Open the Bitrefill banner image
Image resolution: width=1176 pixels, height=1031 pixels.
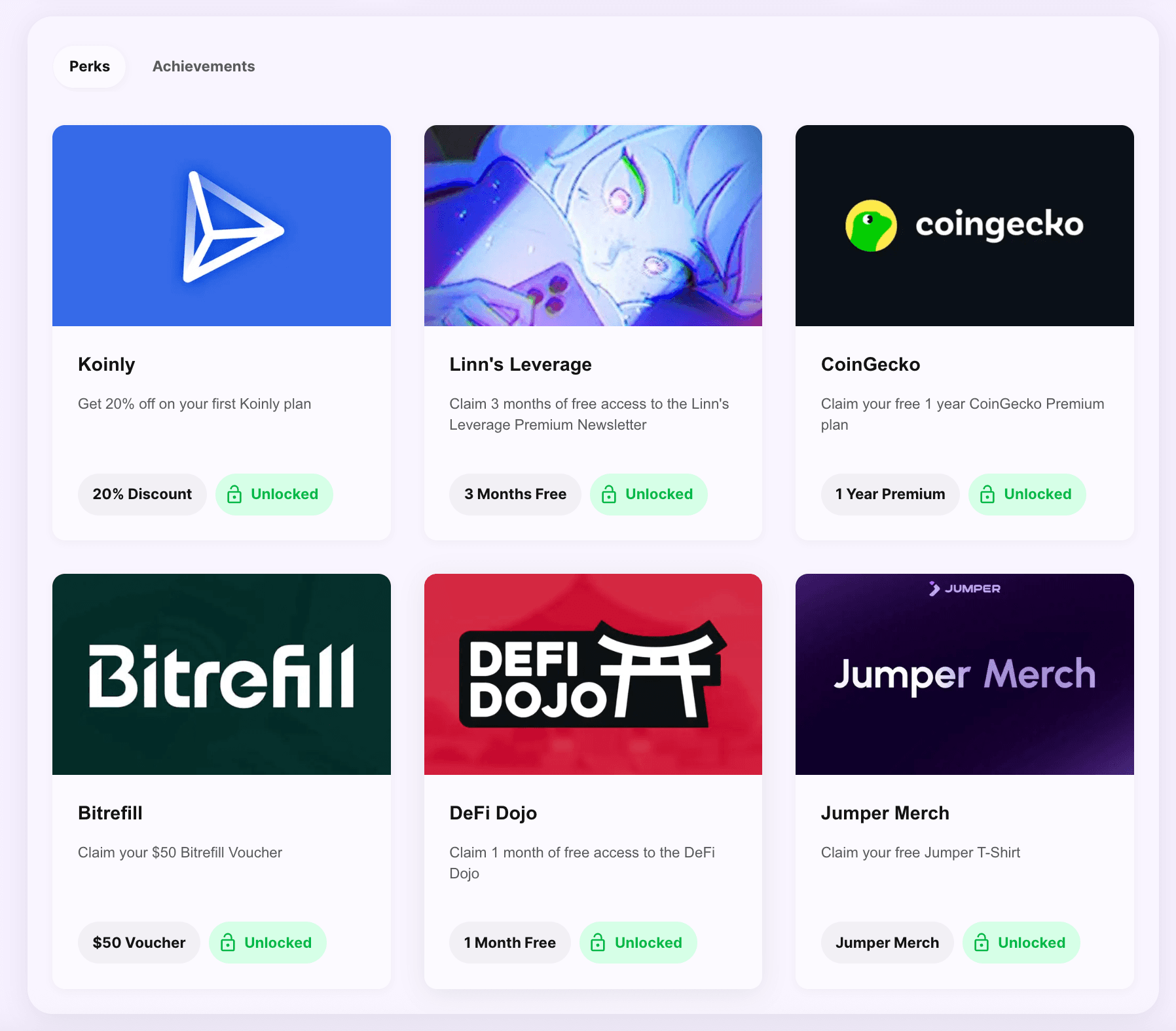click(x=221, y=674)
